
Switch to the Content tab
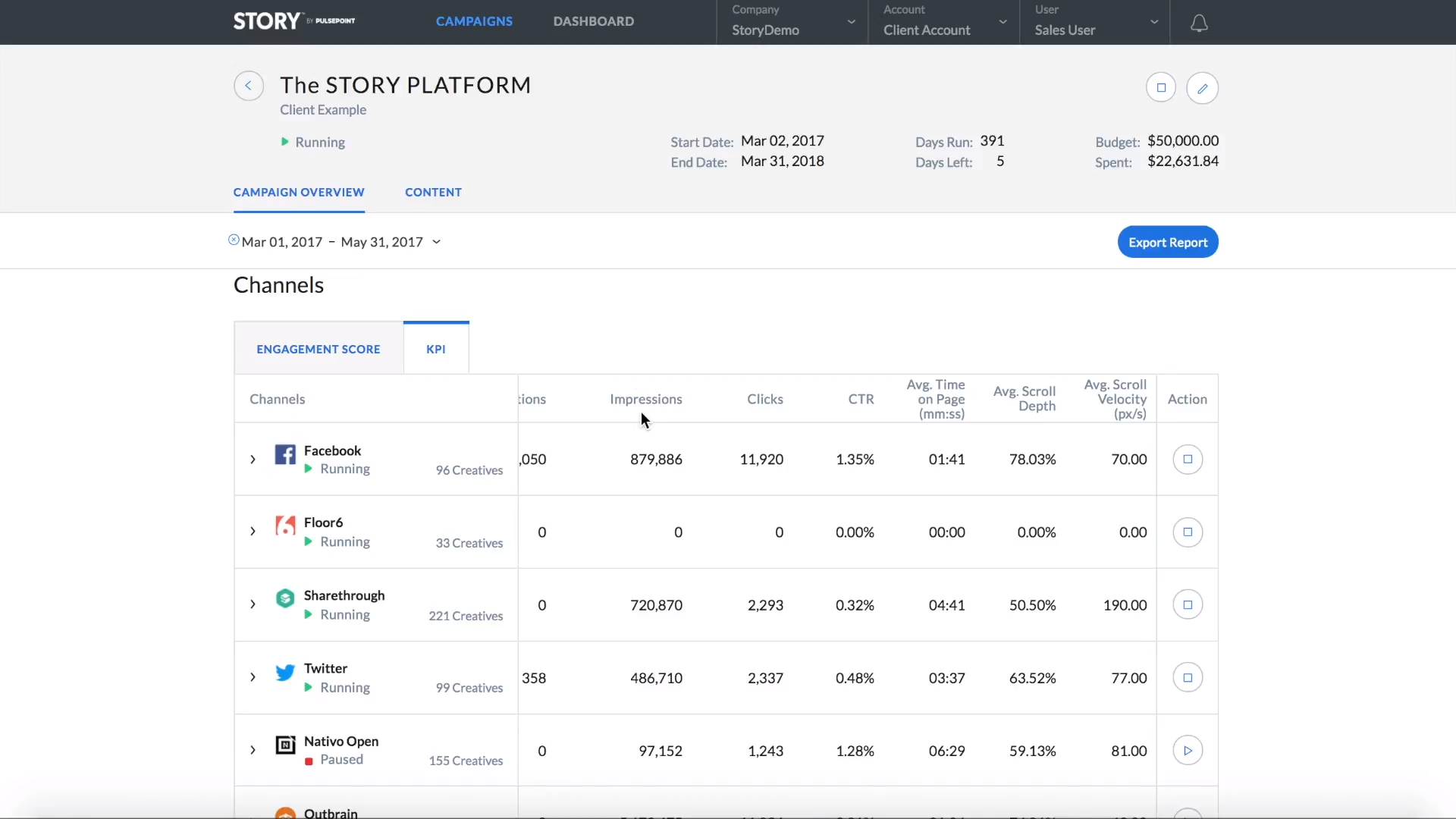pos(433,192)
